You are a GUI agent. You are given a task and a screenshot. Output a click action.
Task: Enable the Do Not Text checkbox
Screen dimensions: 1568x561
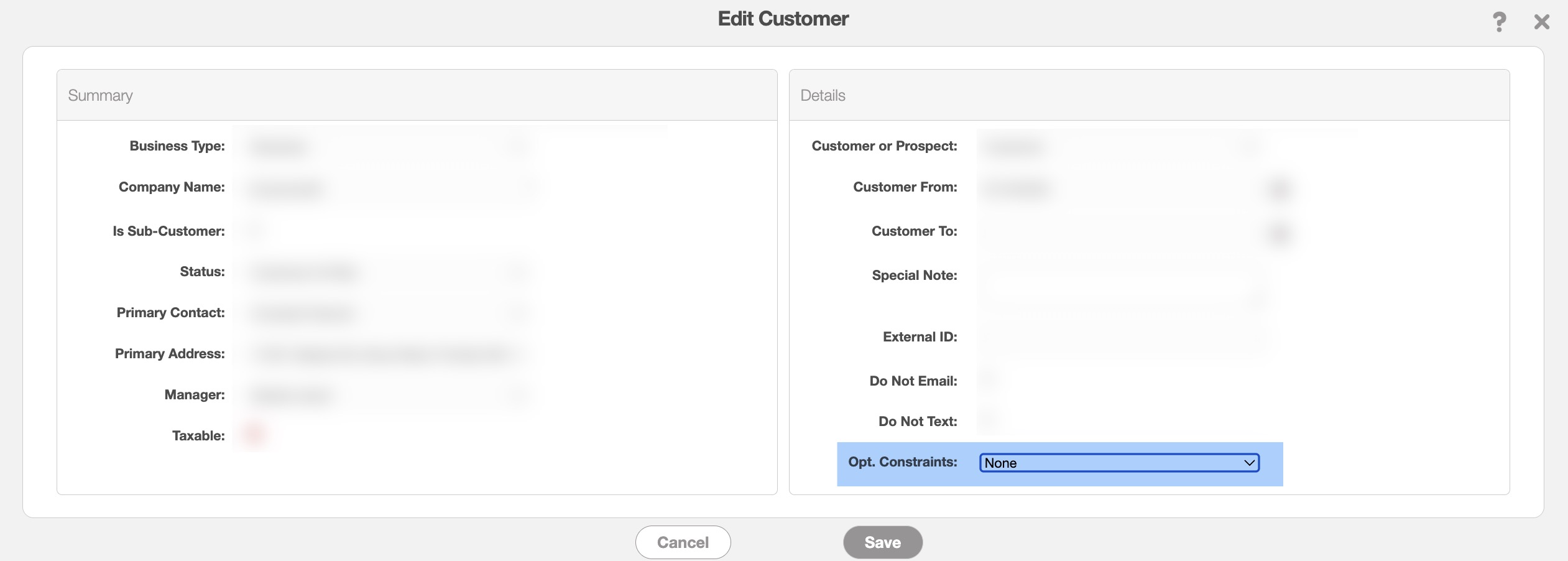coord(987,420)
